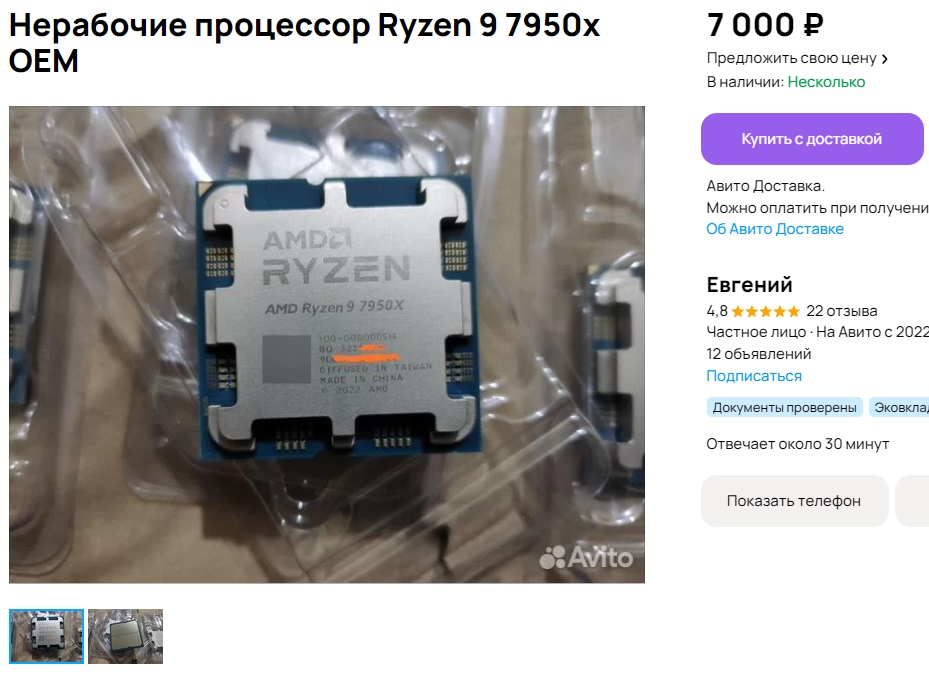Image resolution: width=929 pixels, height=699 pixels.
Task: Click Подписаться to follow seller
Action: (x=754, y=376)
